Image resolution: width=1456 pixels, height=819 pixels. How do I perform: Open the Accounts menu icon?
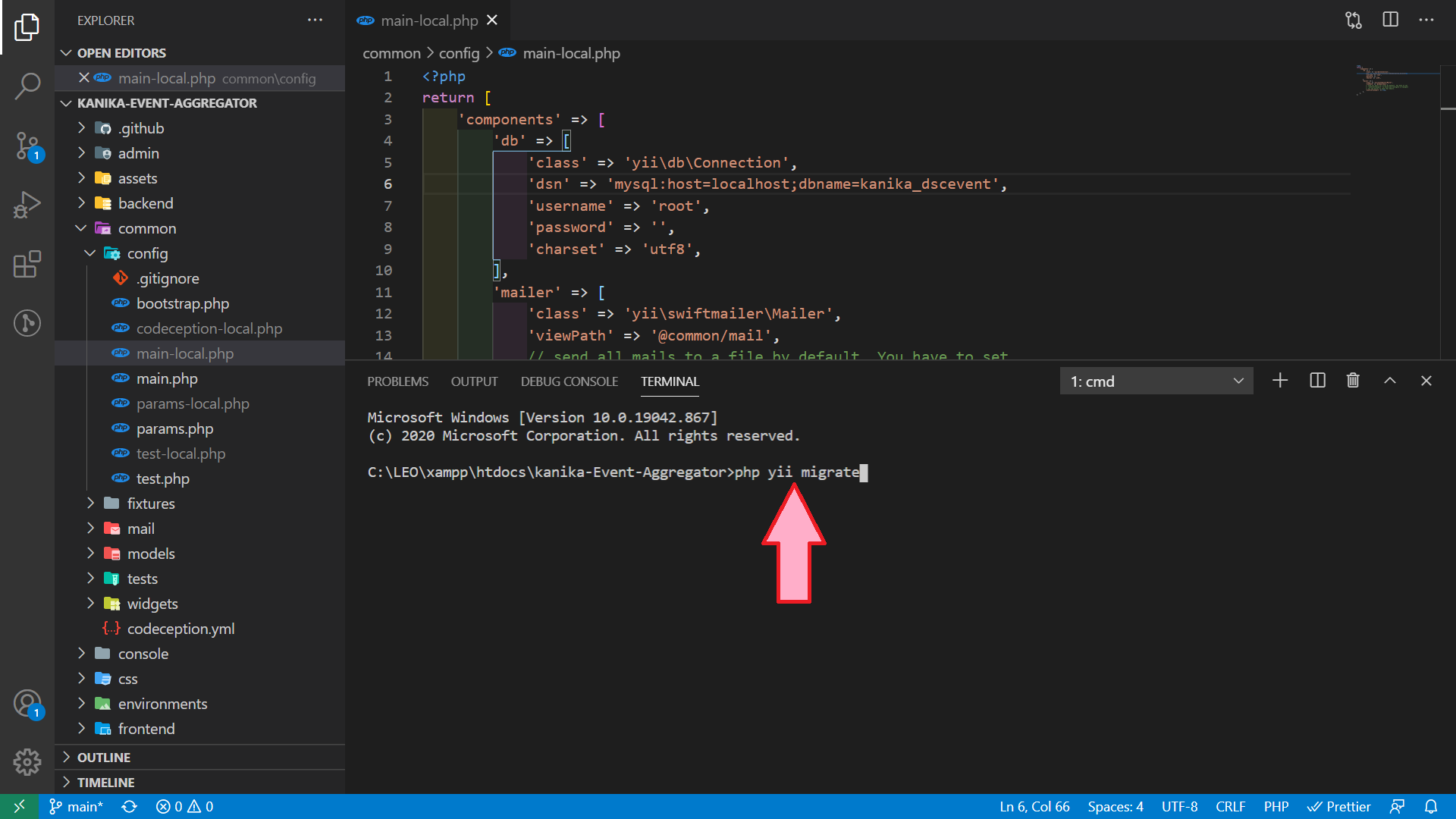27,703
